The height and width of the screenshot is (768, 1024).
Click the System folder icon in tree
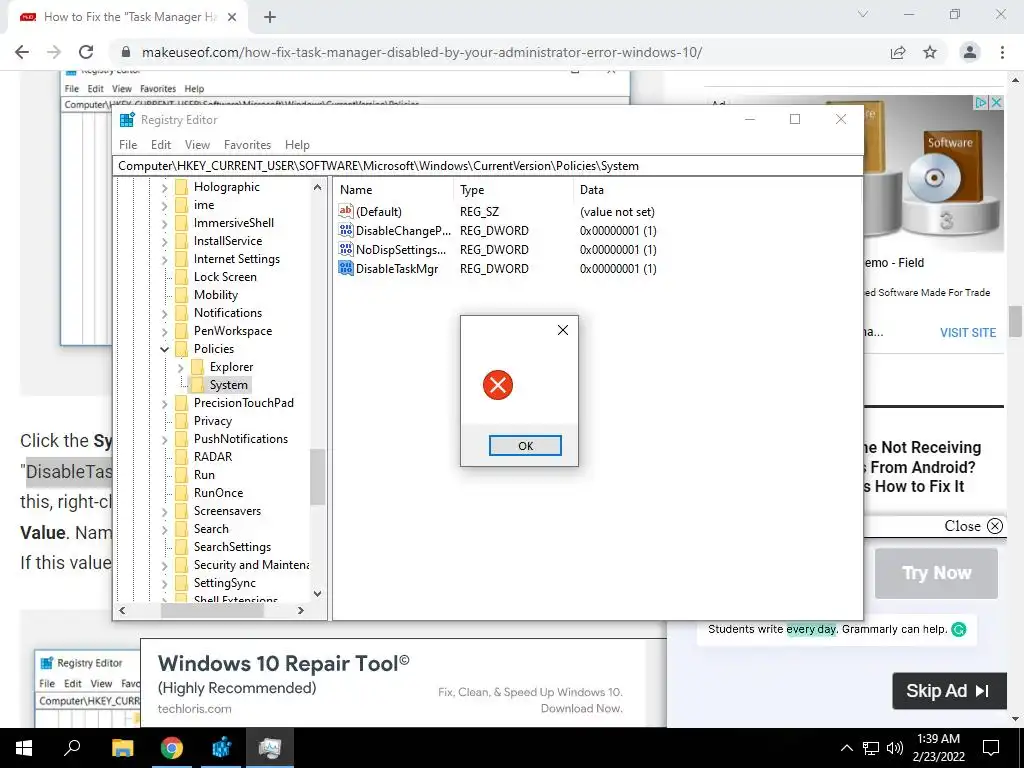coord(197,385)
